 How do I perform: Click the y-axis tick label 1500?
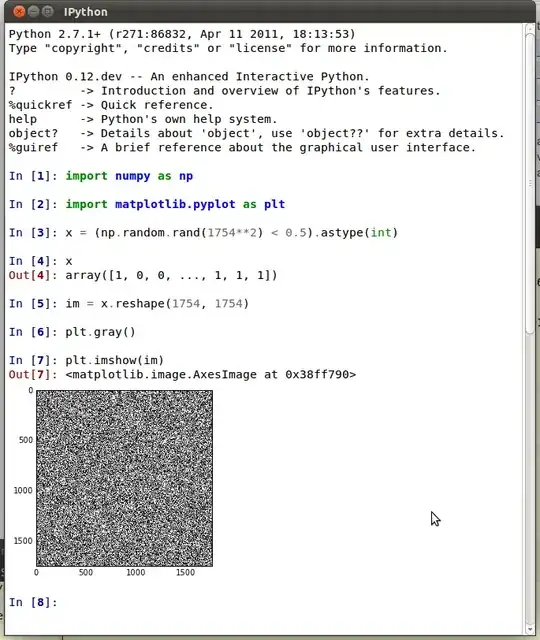[23, 541]
